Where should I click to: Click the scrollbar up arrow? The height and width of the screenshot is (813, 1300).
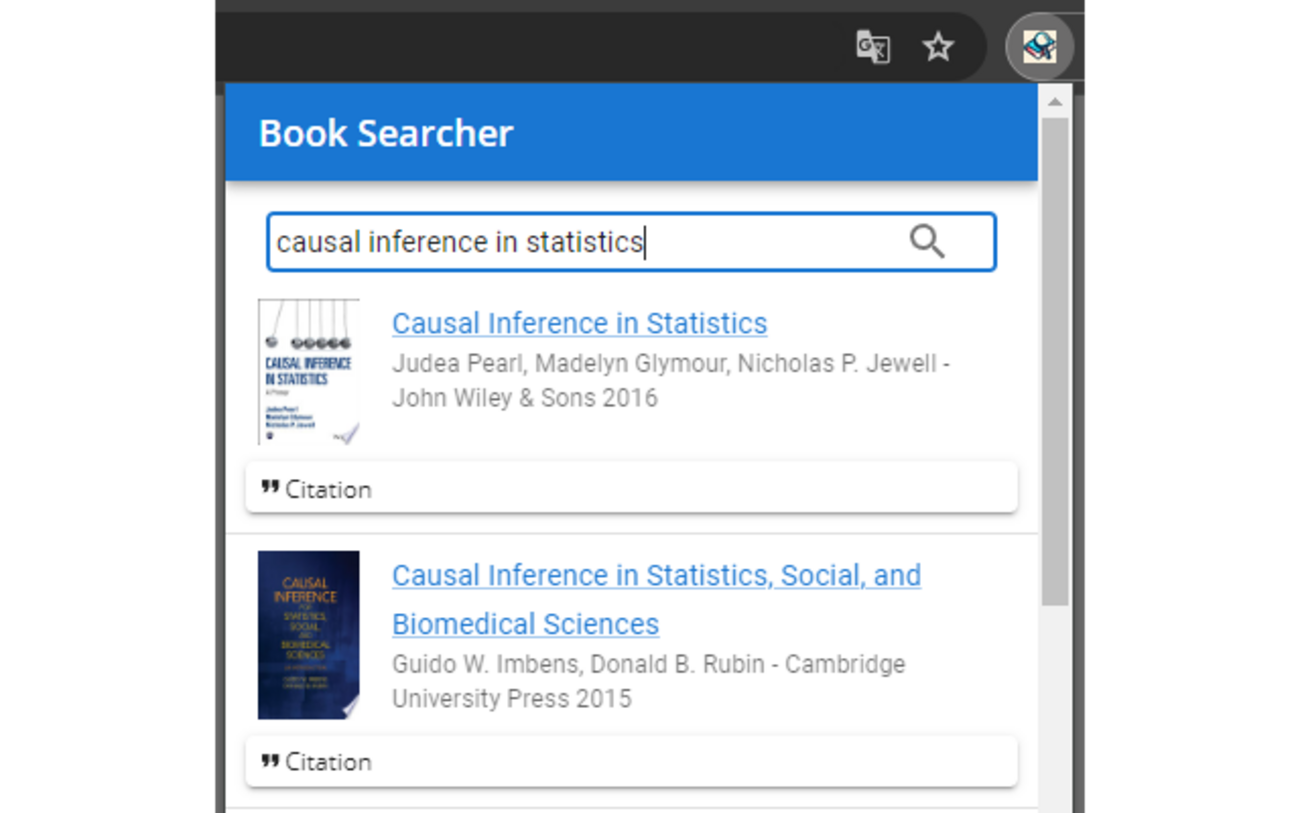pos(1055,102)
